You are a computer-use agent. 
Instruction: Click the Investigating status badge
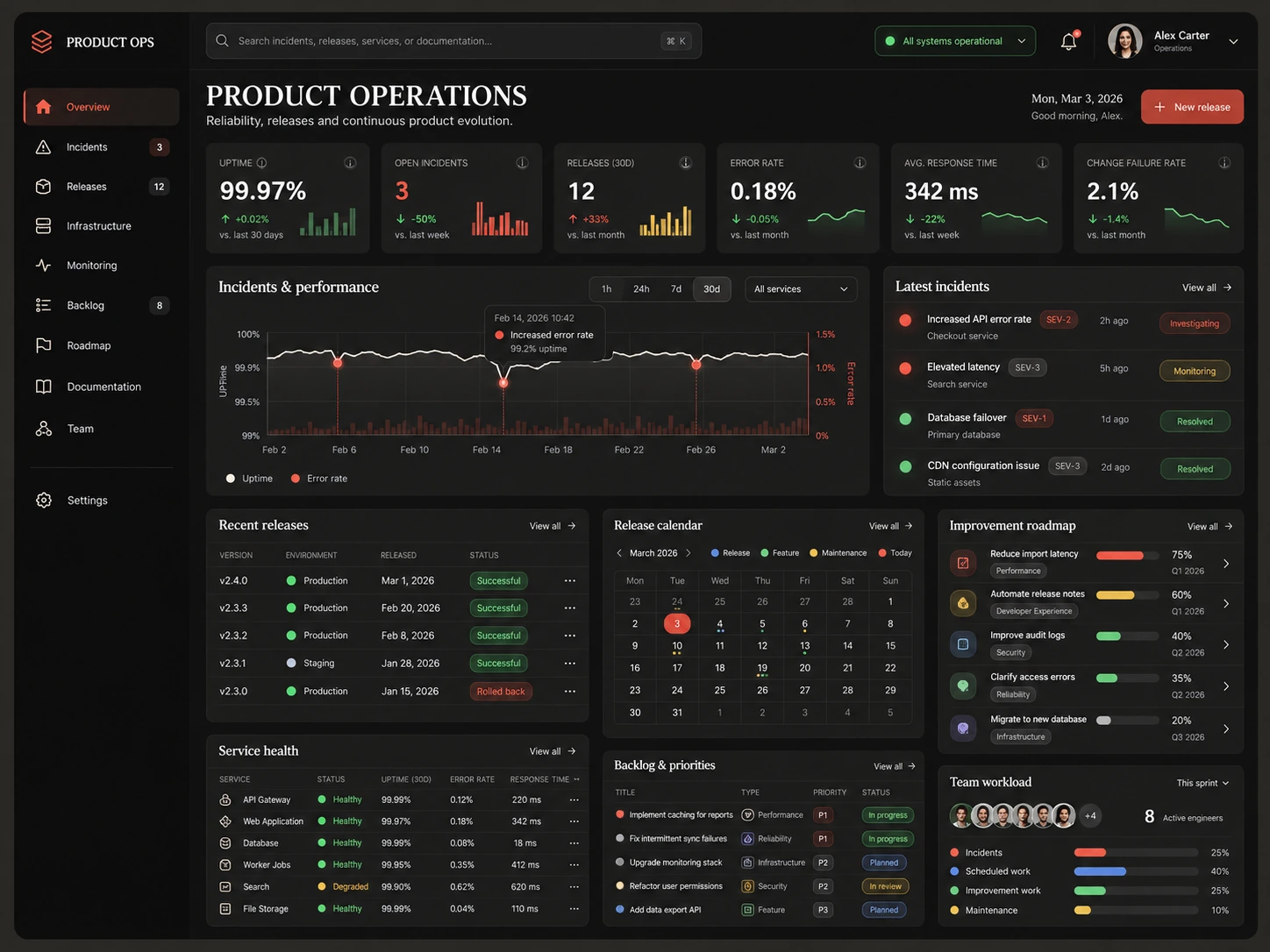1195,323
